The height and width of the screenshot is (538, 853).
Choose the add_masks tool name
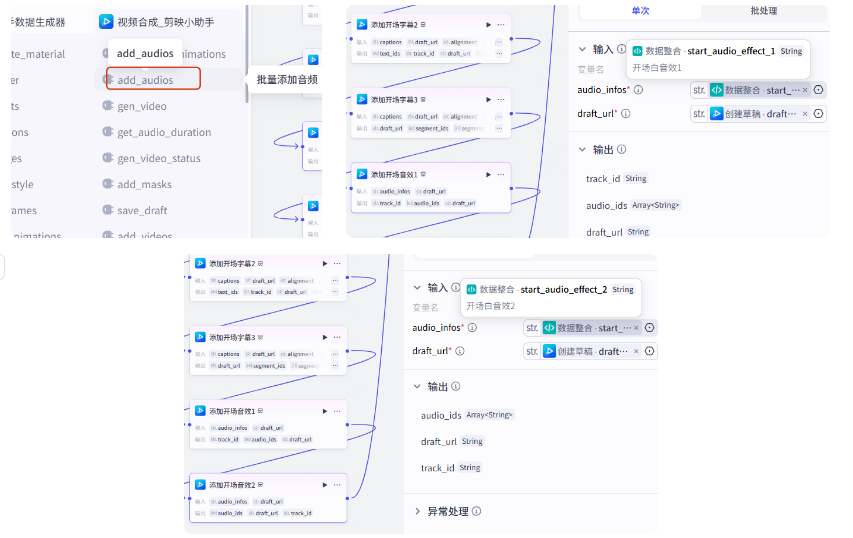coord(145,184)
